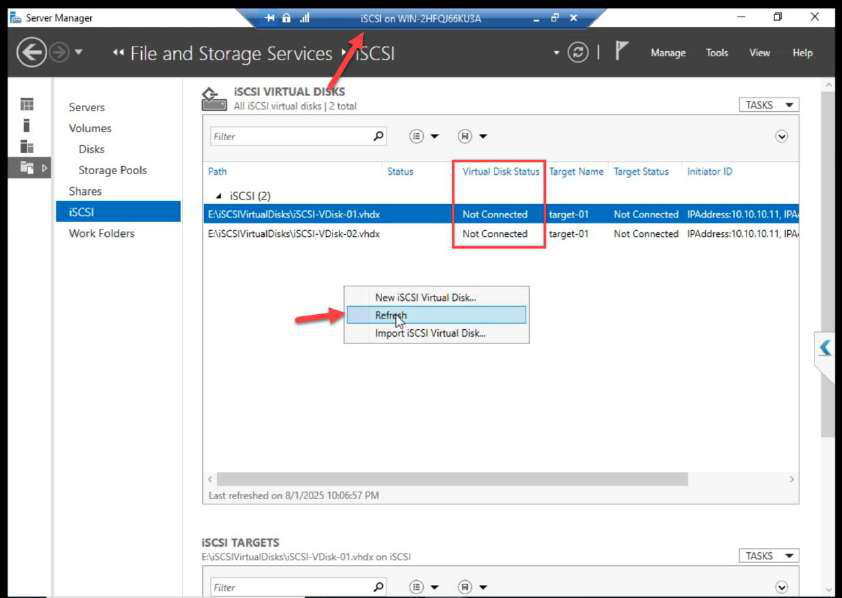Select Work Folders in the sidebar
Viewport: 842px width, 598px height.
tap(101, 234)
